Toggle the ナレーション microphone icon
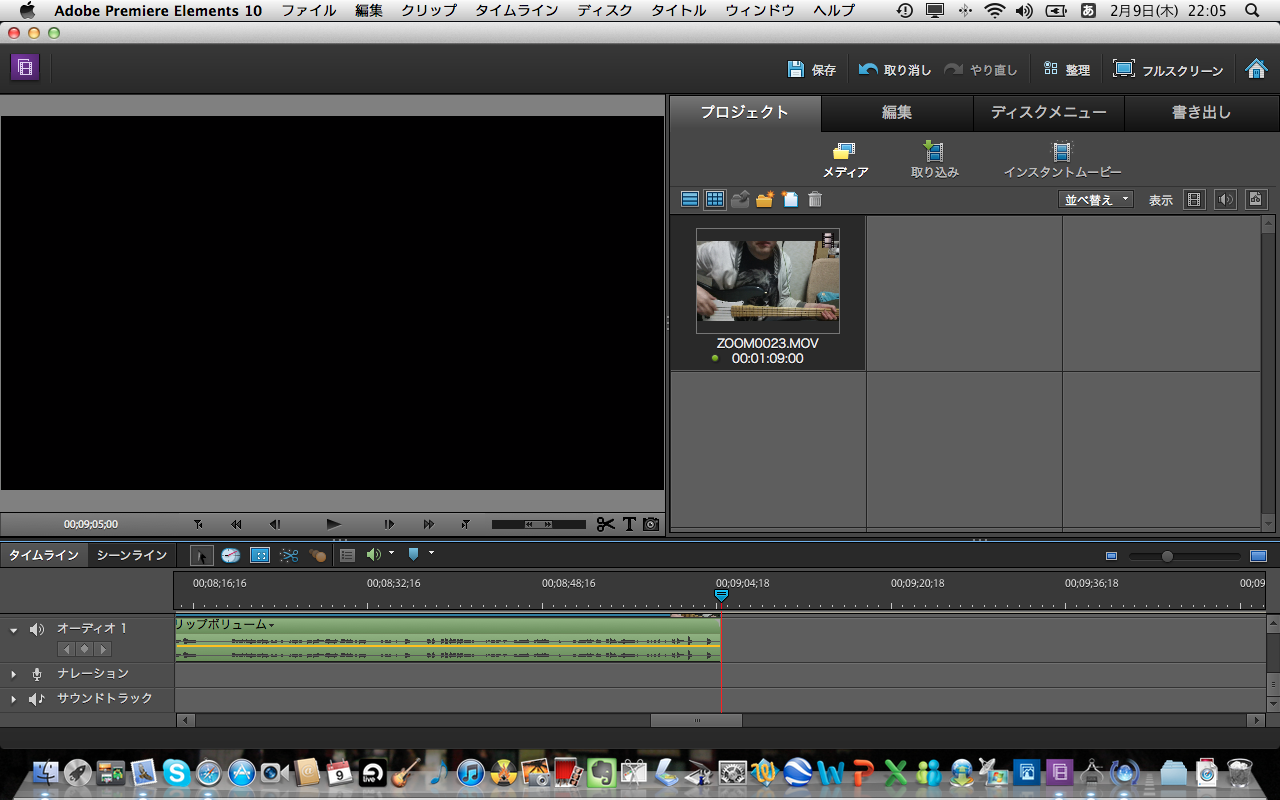The image size is (1280, 800). [x=37, y=675]
